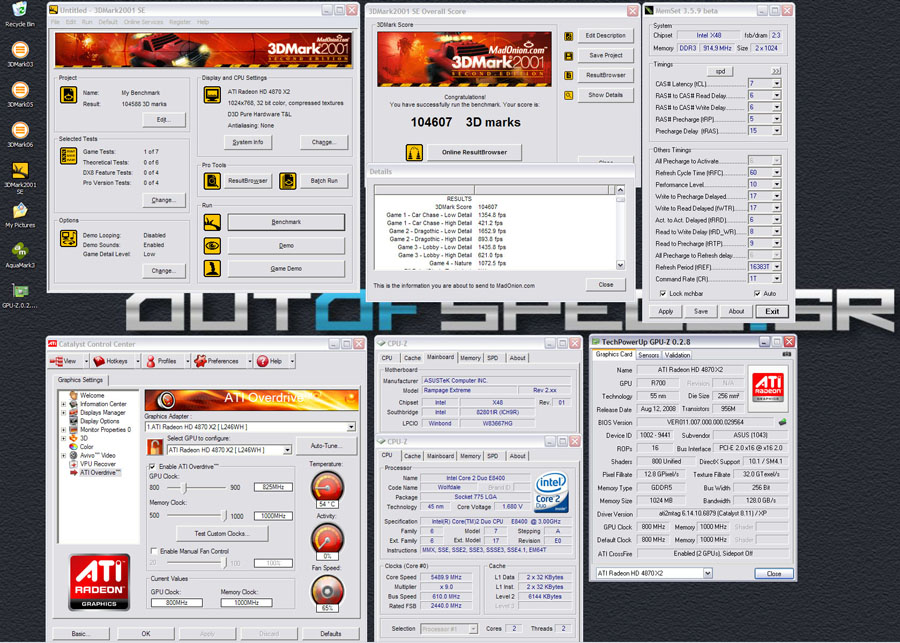Check Enable Manual Fan Control
900x643 pixels.
(153, 551)
